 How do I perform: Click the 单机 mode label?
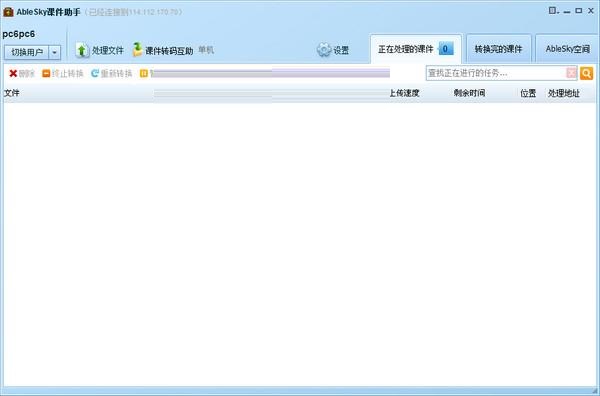(x=206, y=50)
